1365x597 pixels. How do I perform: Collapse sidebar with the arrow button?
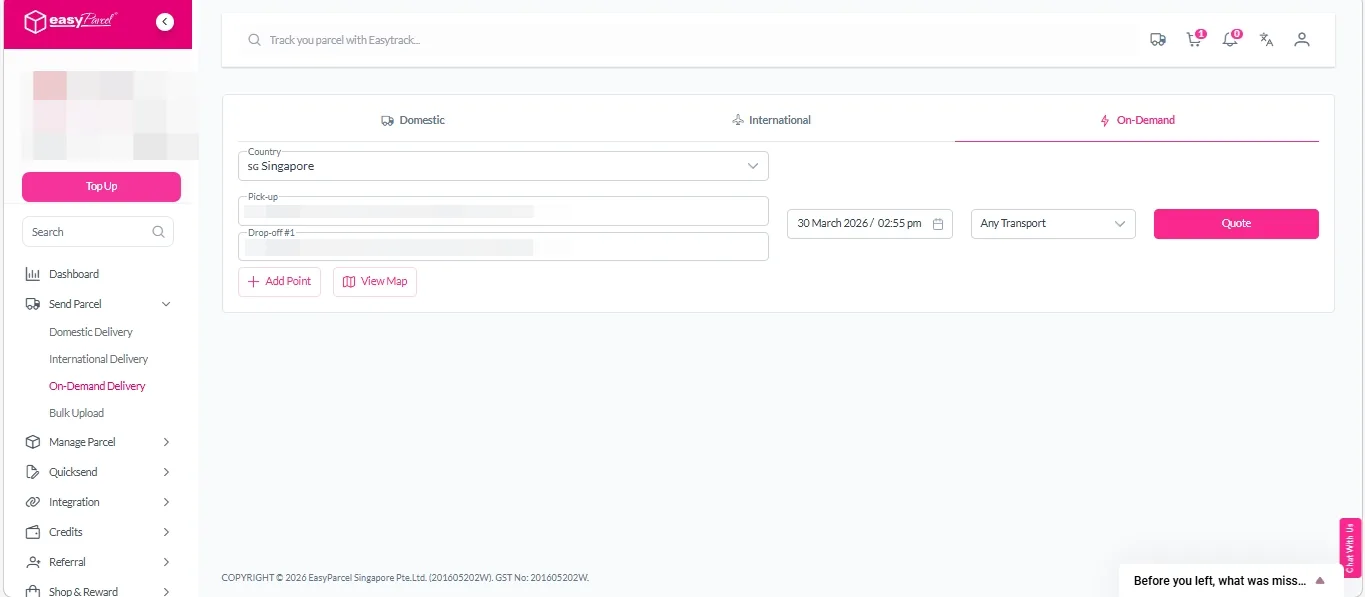tap(165, 22)
